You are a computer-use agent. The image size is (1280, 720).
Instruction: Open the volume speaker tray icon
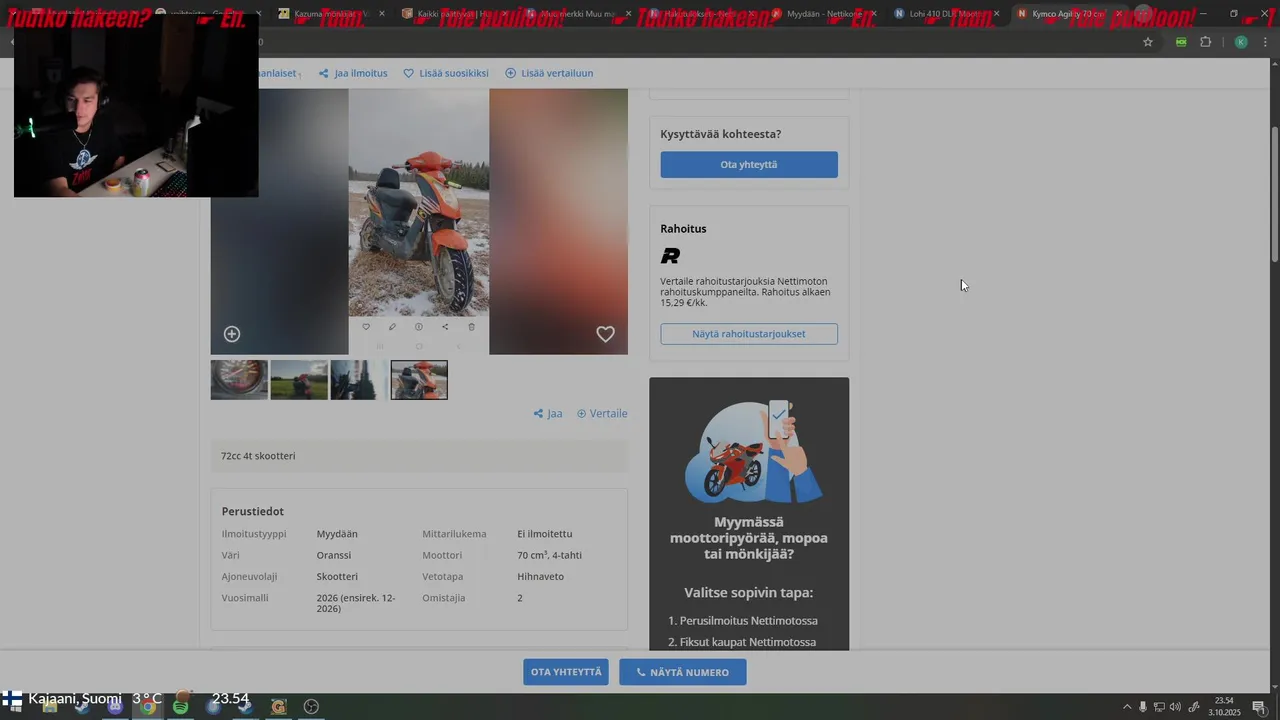point(1175,707)
